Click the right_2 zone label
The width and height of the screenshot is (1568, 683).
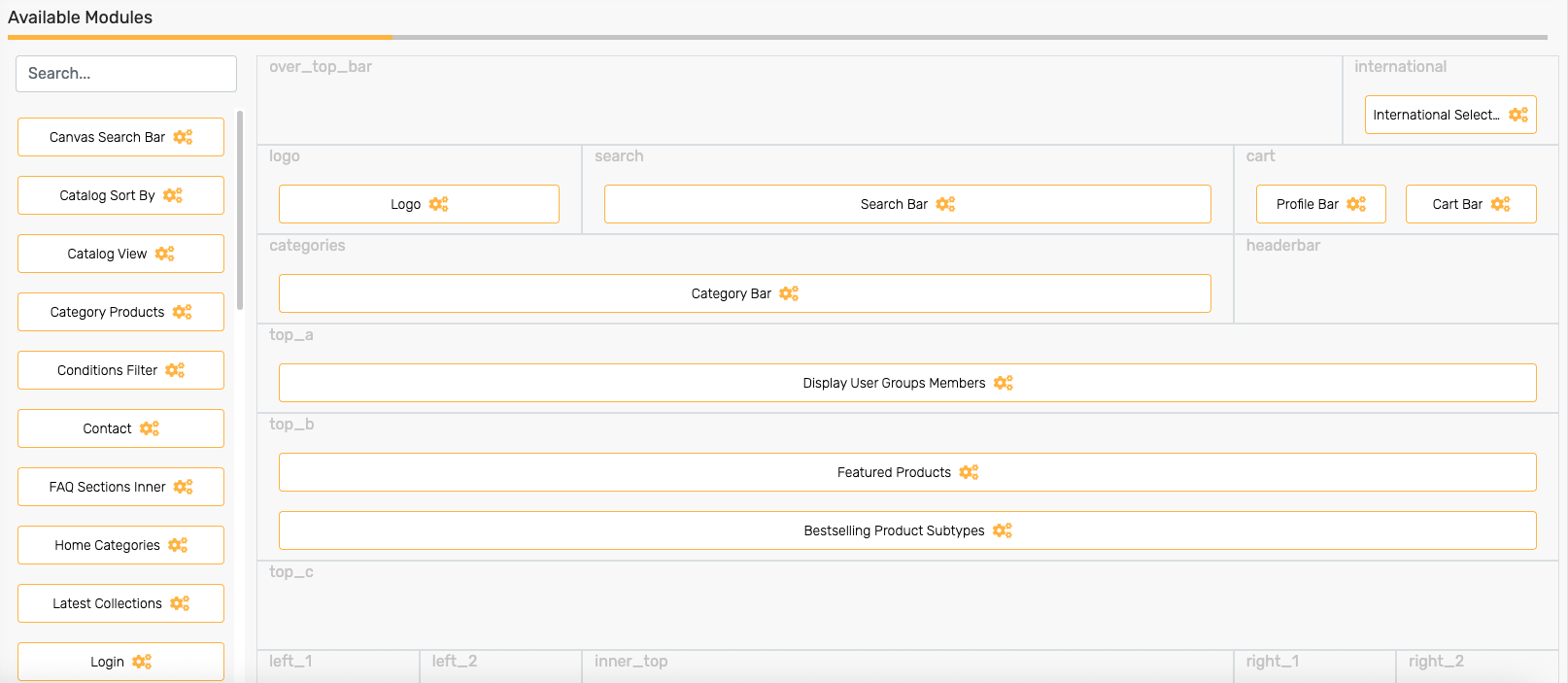pos(1436,662)
